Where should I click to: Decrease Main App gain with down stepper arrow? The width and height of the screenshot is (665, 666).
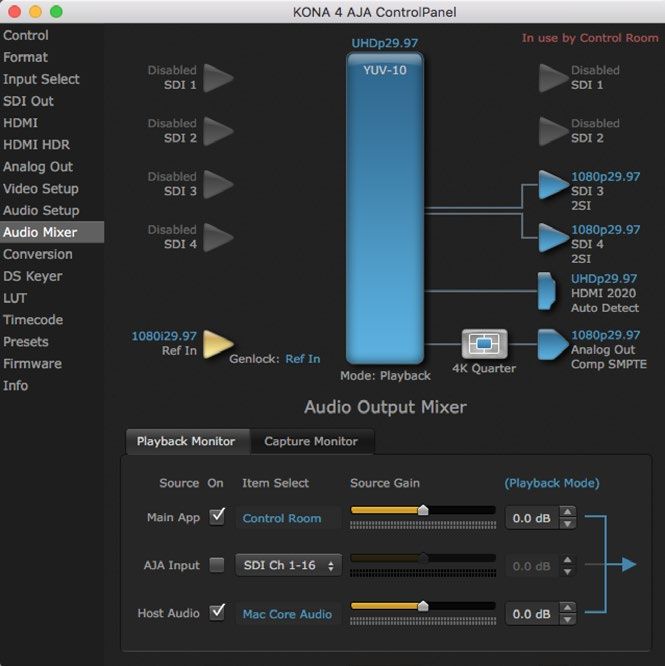tap(567, 524)
